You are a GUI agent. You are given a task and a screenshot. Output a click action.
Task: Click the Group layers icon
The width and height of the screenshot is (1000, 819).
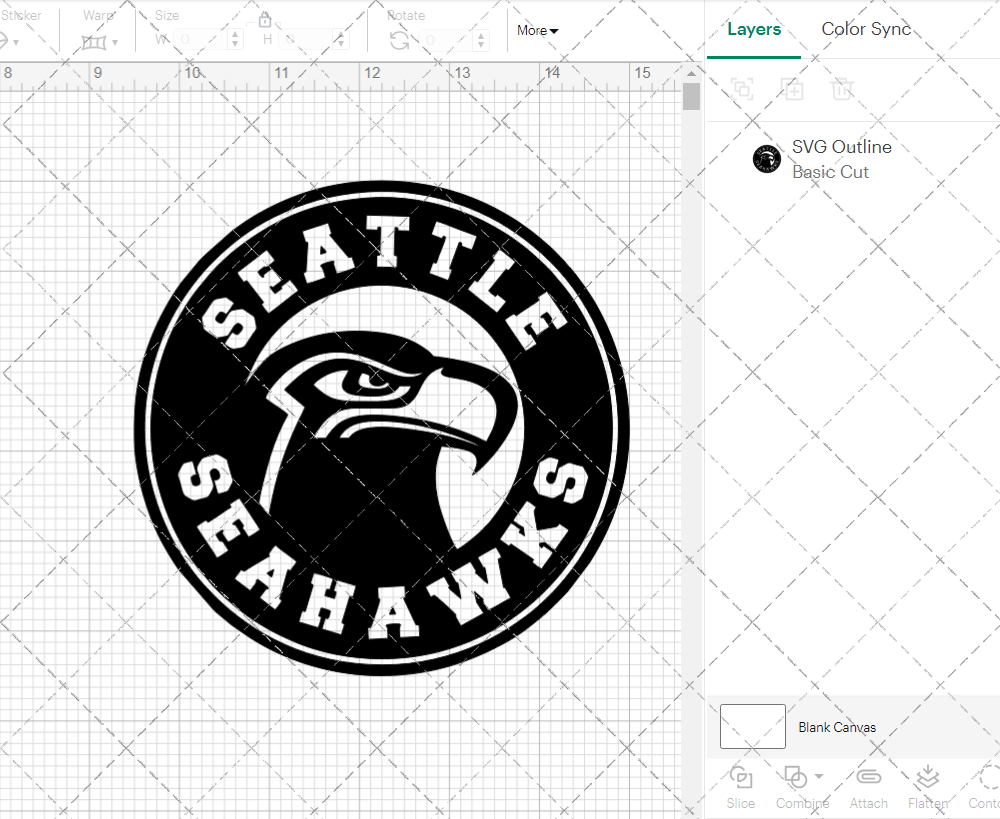pos(742,89)
